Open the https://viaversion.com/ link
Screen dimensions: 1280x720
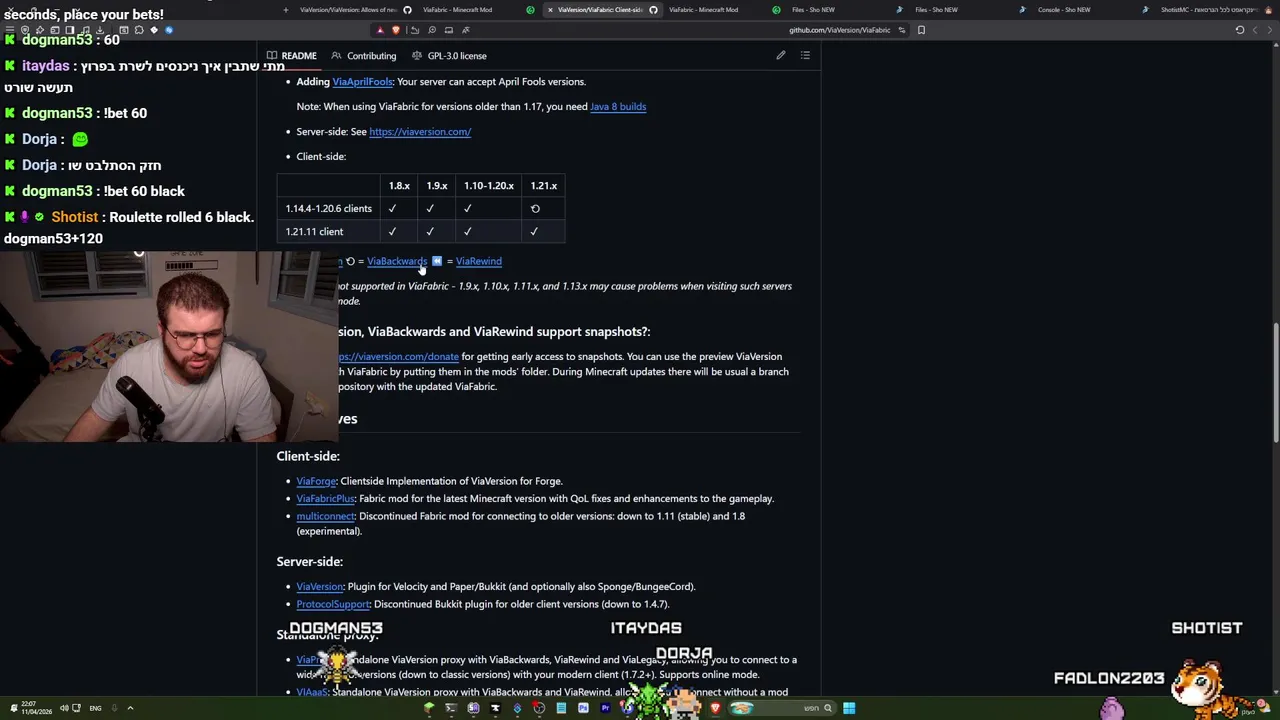coord(420,132)
